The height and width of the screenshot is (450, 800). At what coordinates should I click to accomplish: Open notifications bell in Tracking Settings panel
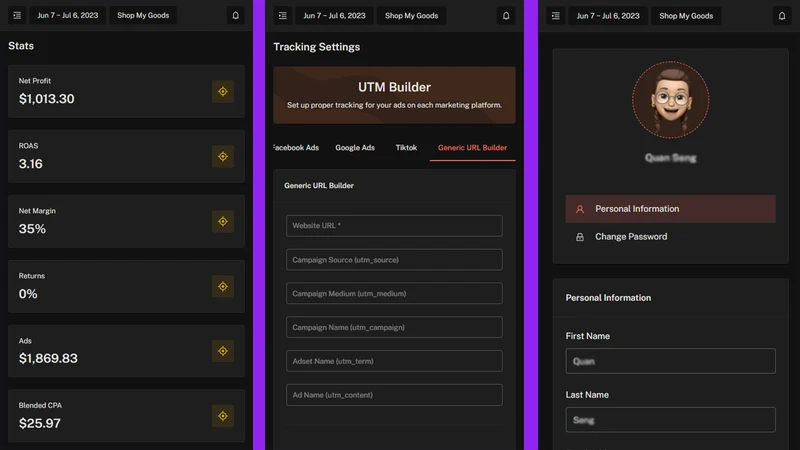[x=506, y=16]
